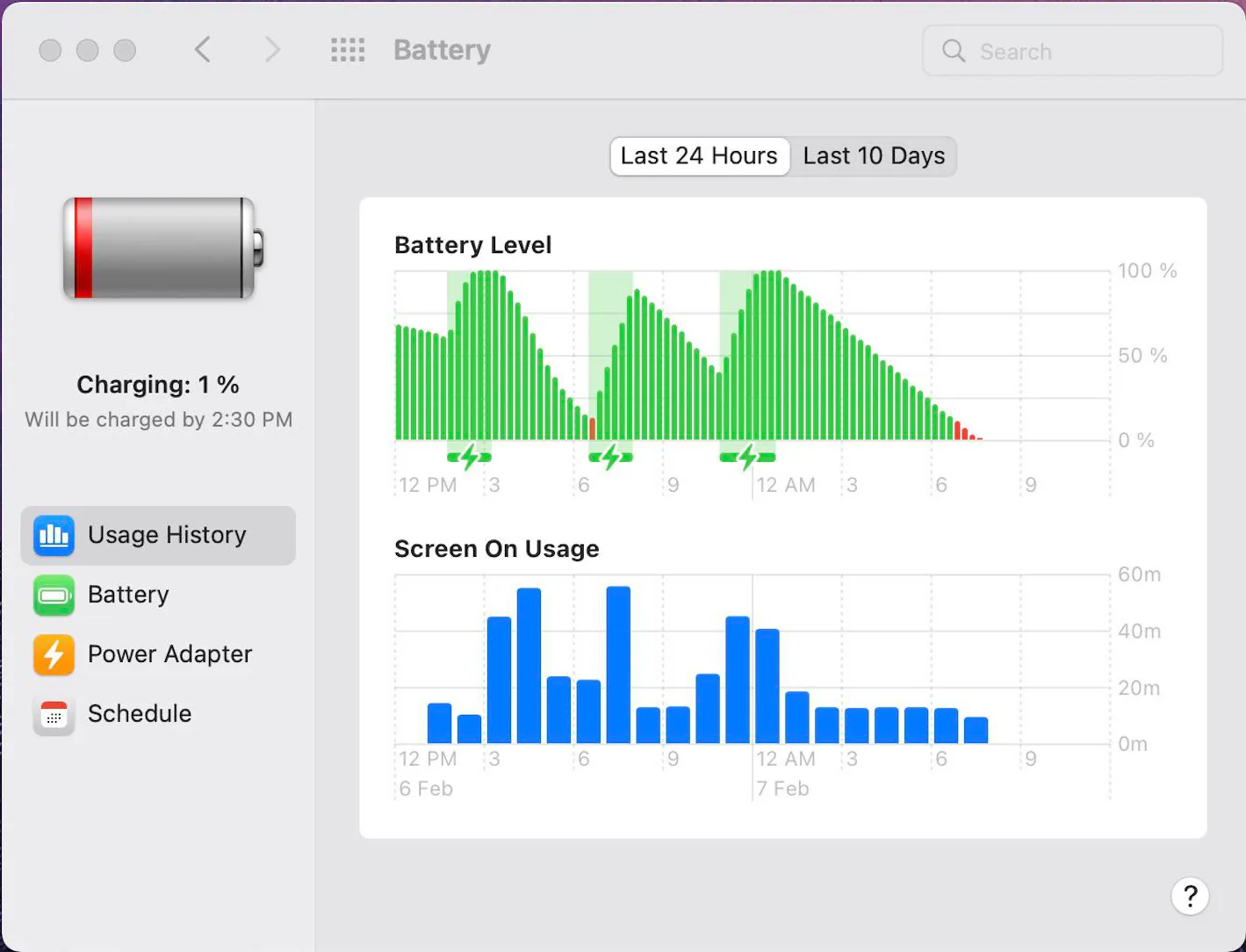Screen dimensions: 1246x952
Task: Click the Battery window title
Action: click(442, 50)
